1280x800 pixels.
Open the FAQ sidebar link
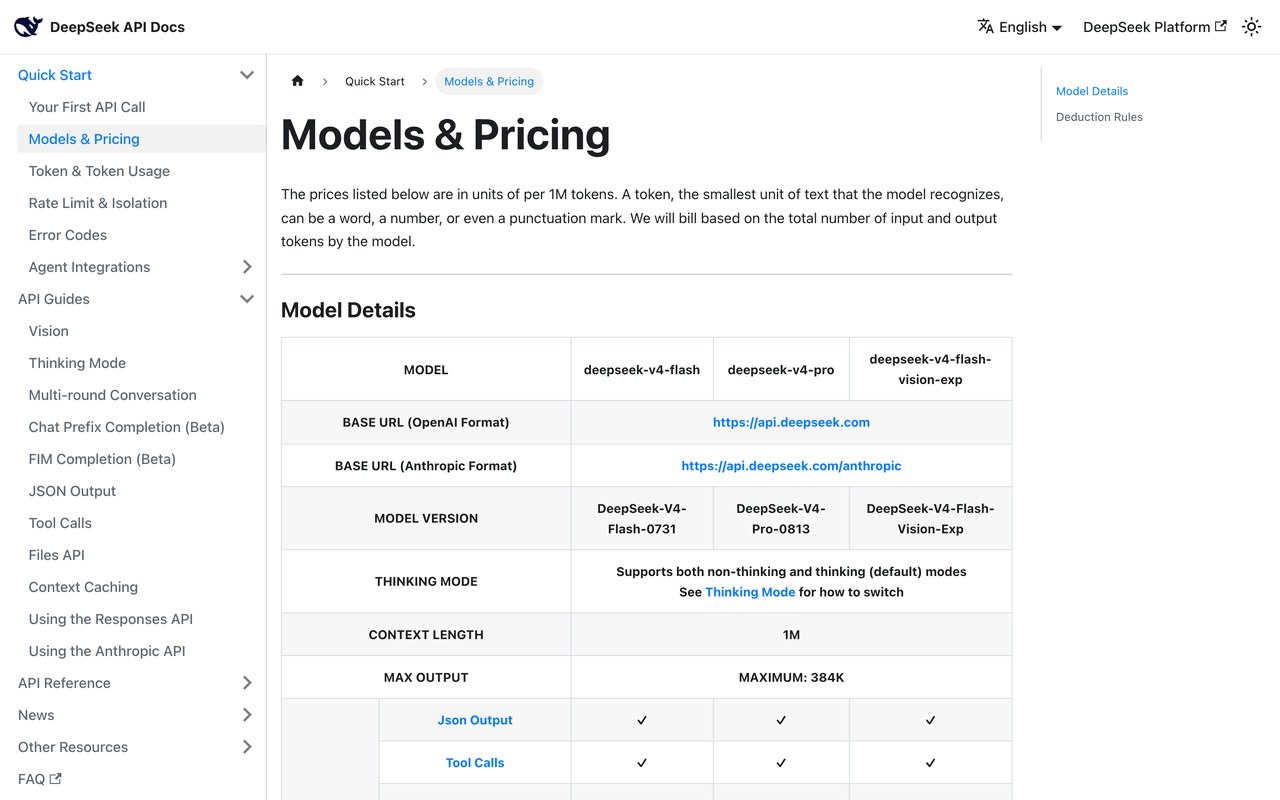40,779
